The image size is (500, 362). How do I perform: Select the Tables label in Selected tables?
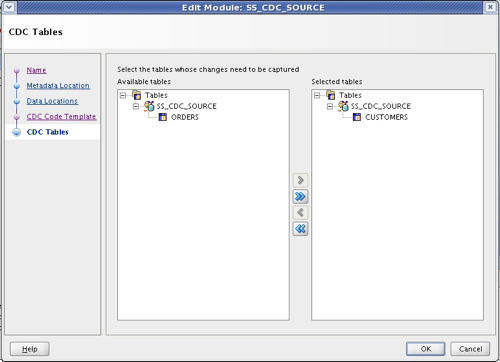click(350, 95)
